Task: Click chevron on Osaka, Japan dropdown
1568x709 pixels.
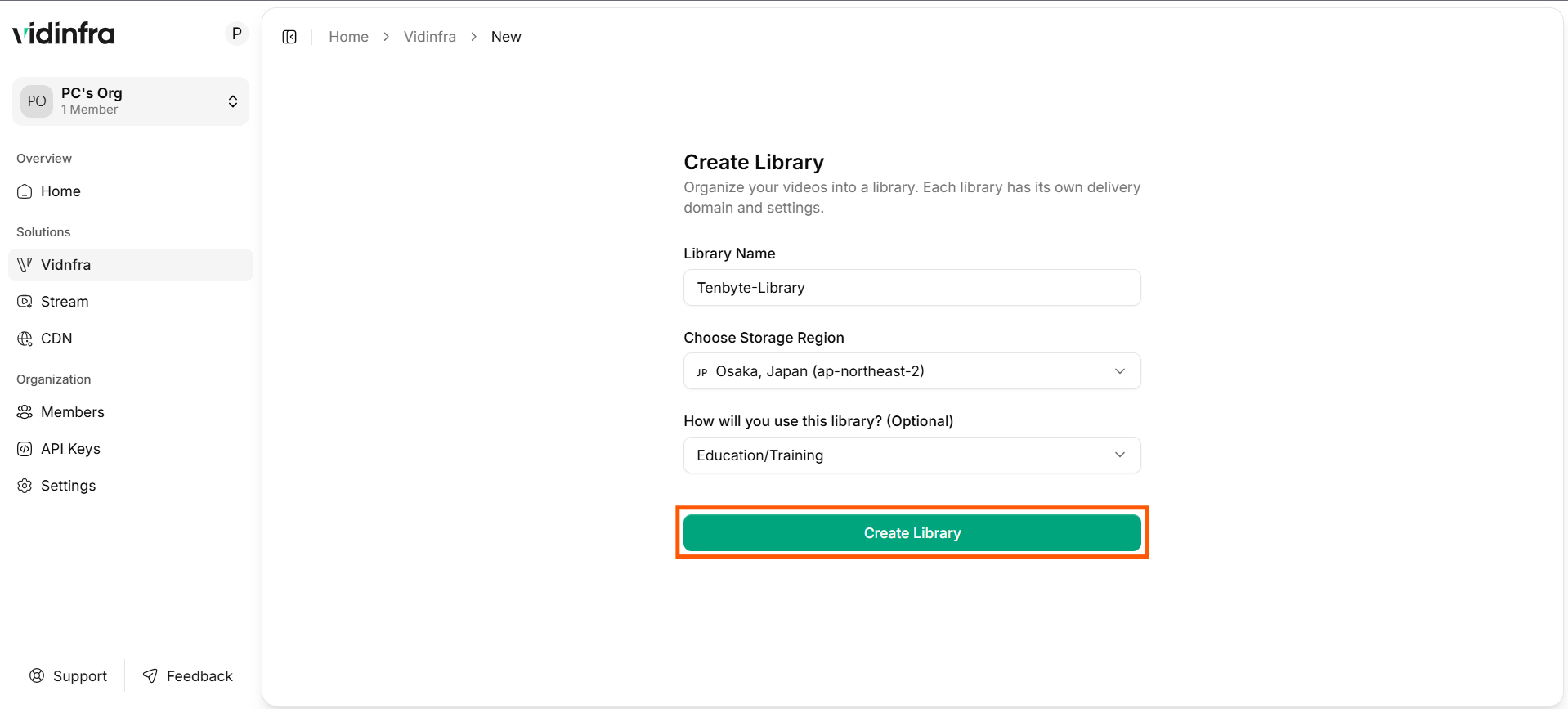Action: point(1120,371)
